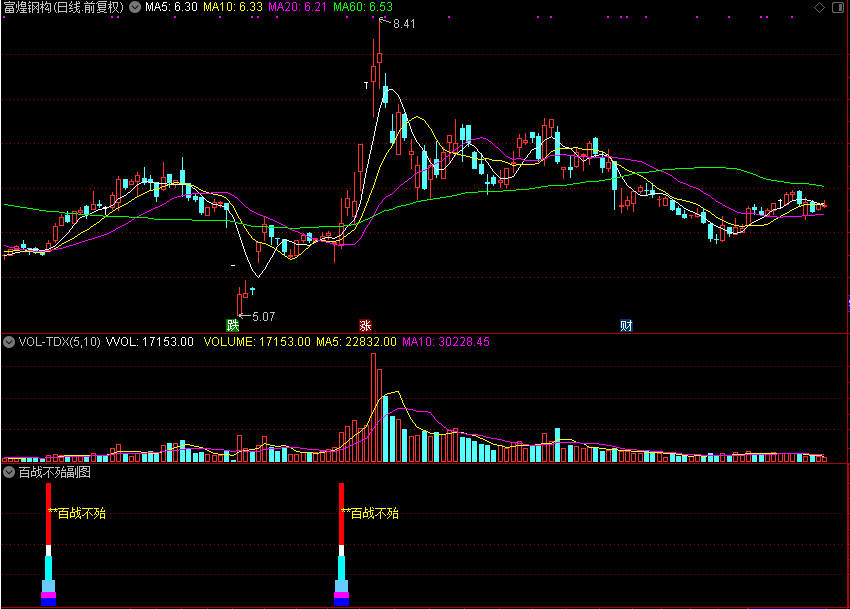The width and height of the screenshot is (850, 609).
Task: Toggle the side panel icon in the chart header
Action: tap(838, 7)
